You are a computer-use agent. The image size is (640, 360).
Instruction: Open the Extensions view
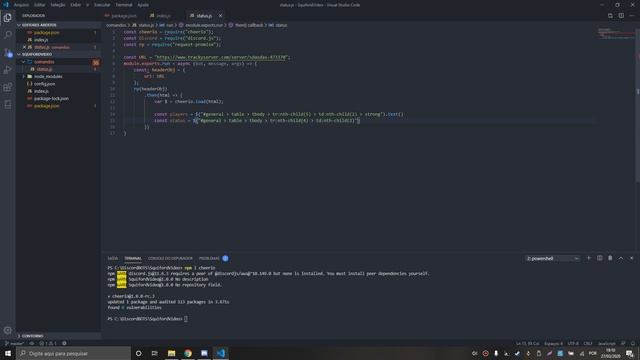[8, 87]
